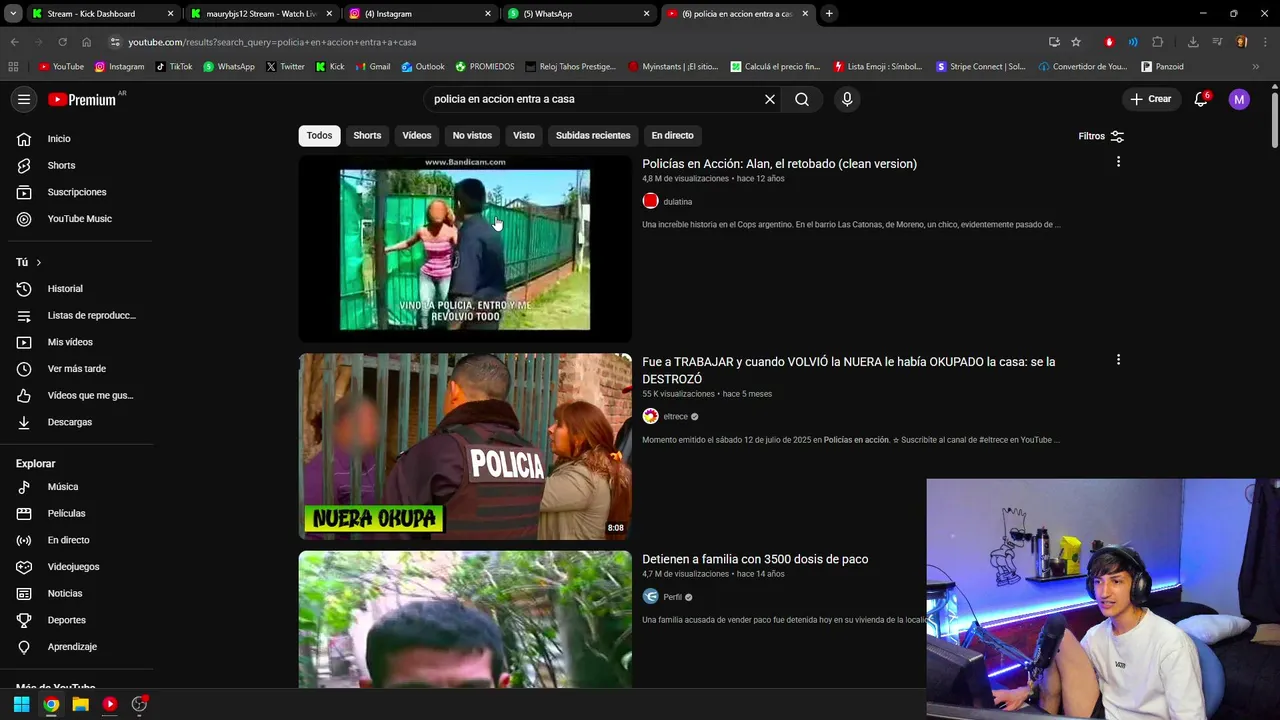Reload the page
This screenshot has width=1280, height=720.
(x=62, y=42)
